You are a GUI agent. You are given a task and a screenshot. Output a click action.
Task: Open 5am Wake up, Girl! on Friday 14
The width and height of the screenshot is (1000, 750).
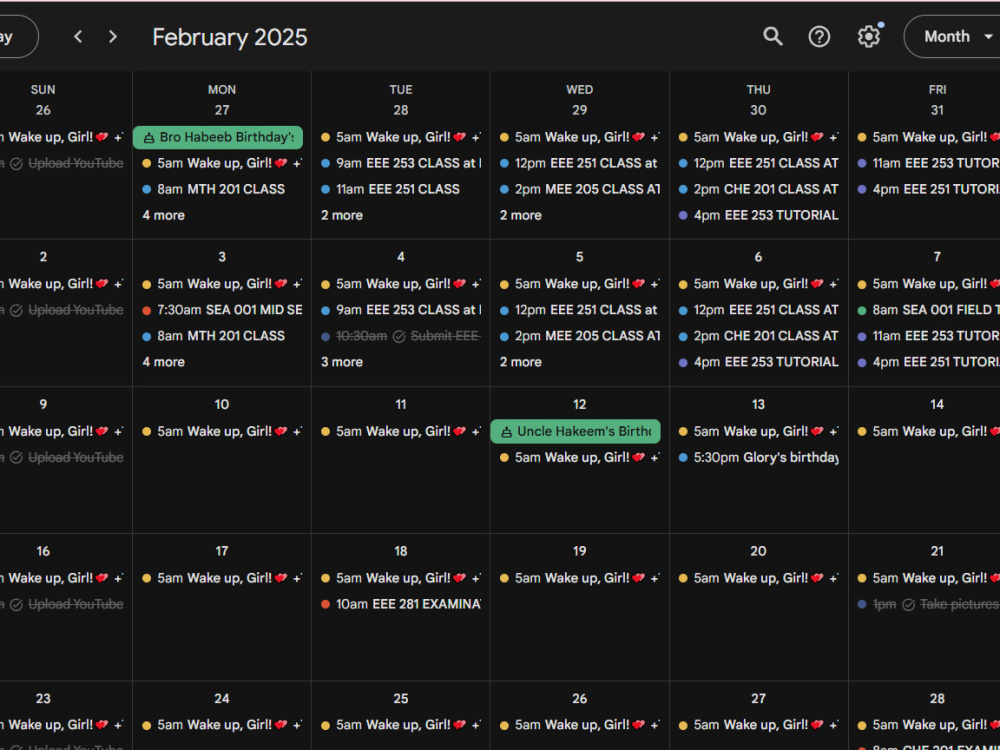(x=927, y=432)
